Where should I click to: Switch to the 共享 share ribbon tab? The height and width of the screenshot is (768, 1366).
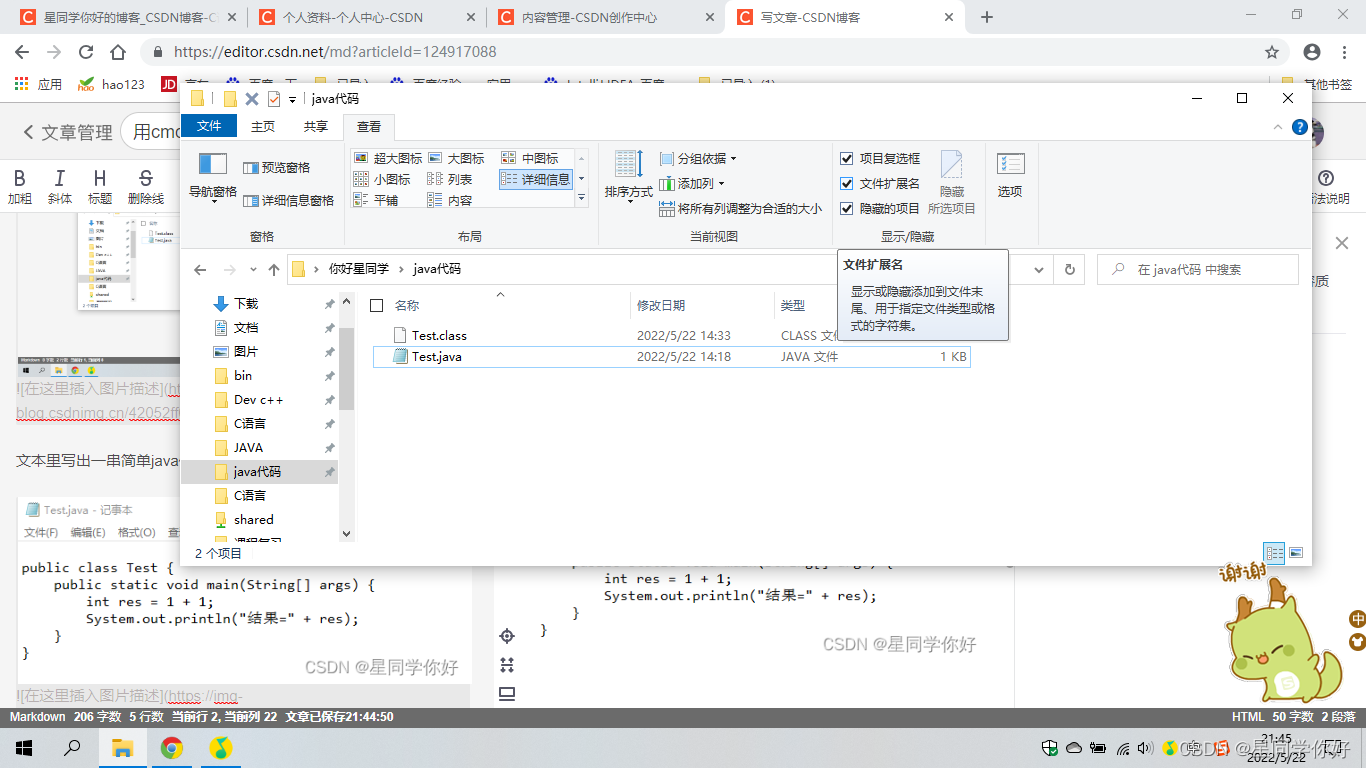click(316, 126)
